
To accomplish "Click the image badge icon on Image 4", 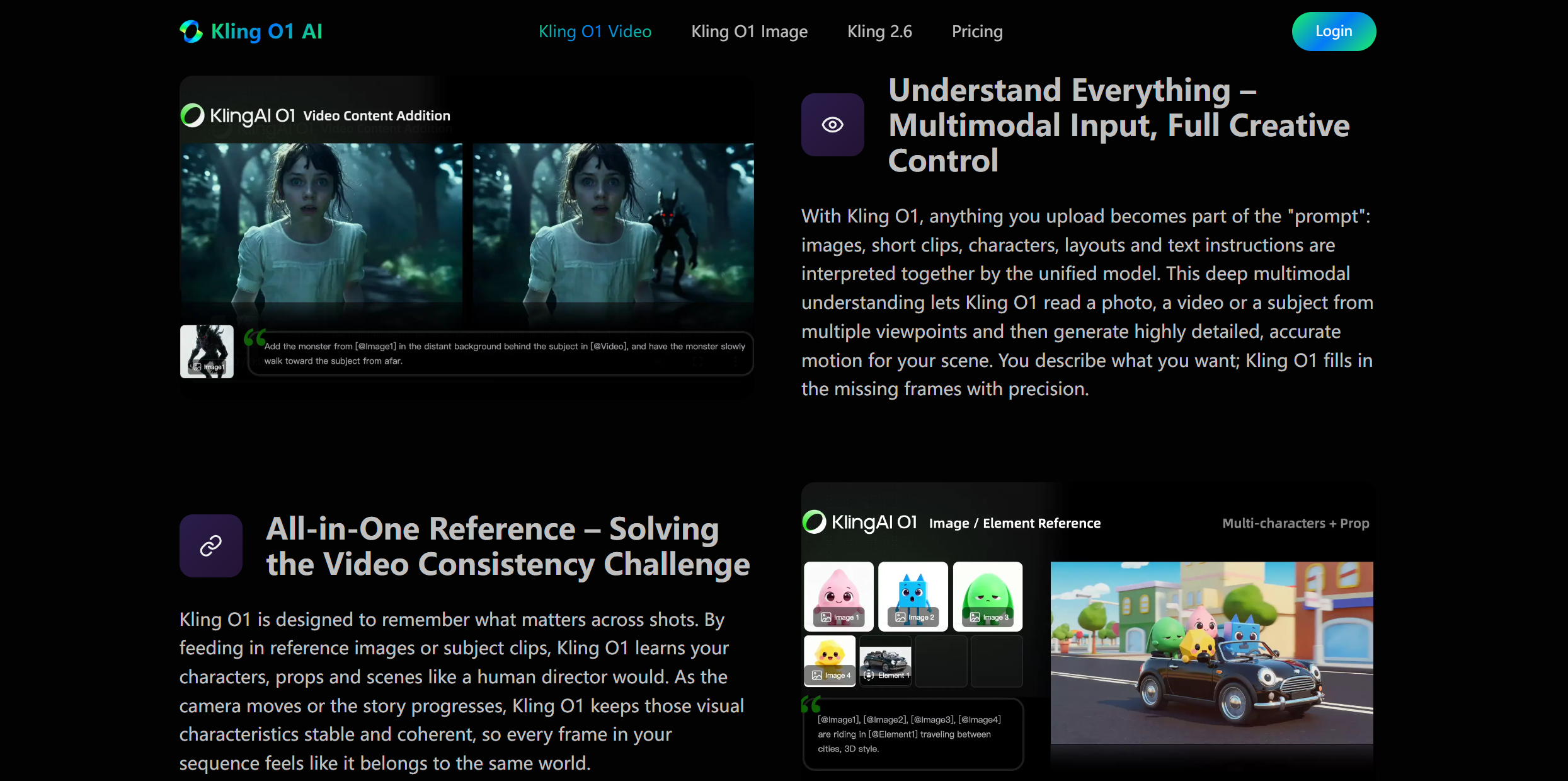I will (x=816, y=676).
